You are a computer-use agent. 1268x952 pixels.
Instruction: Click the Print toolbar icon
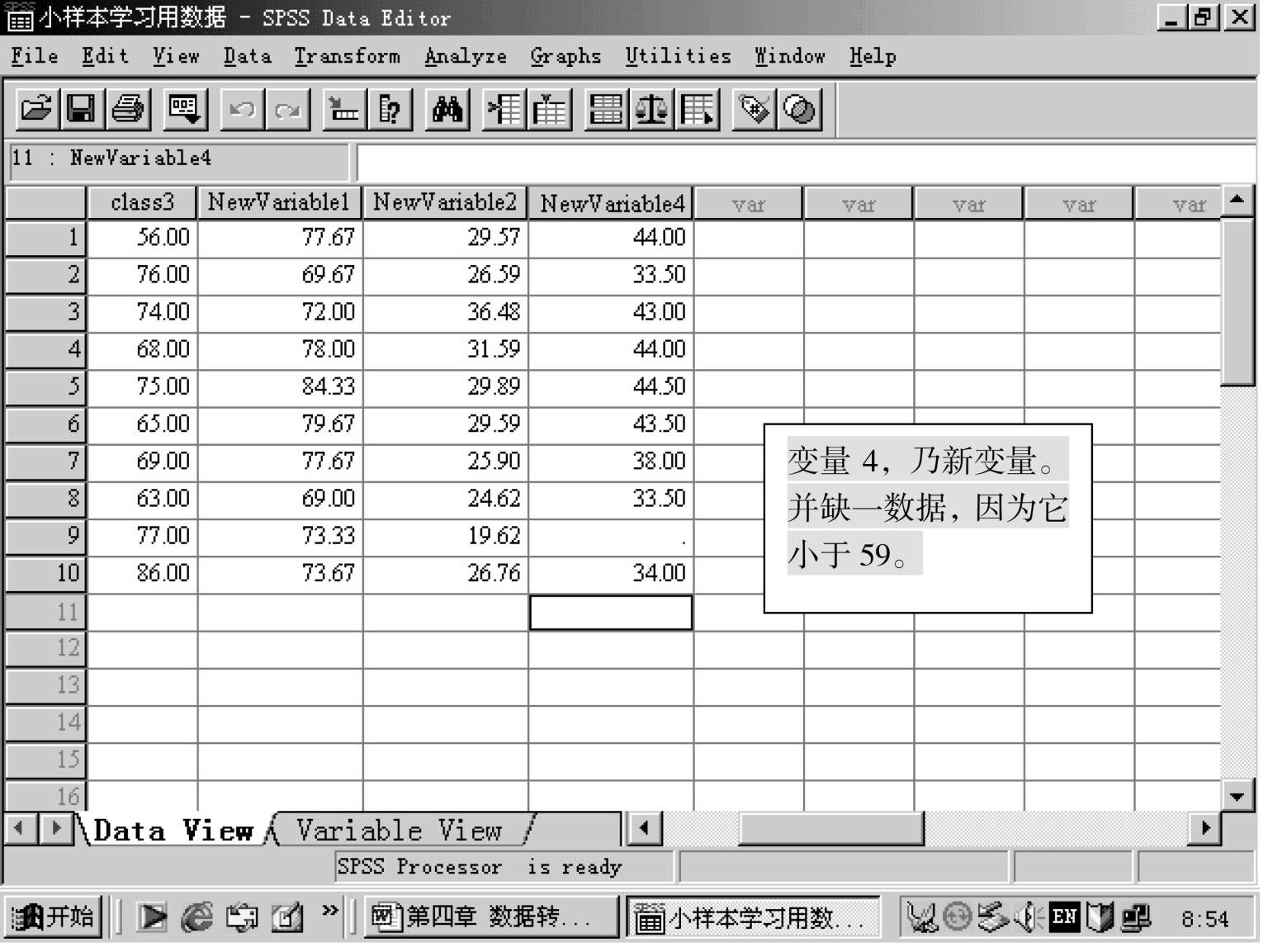point(128,109)
